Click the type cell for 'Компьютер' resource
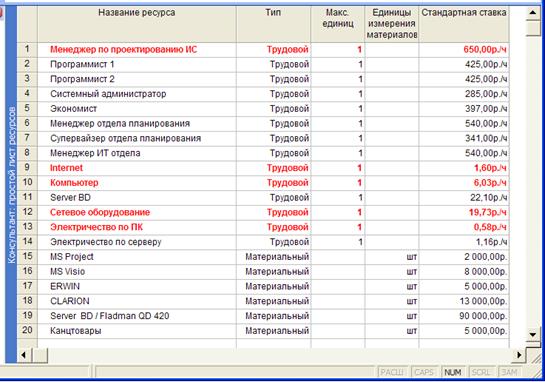The width and height of the screenshot is (545, 382). pos(274,182)
